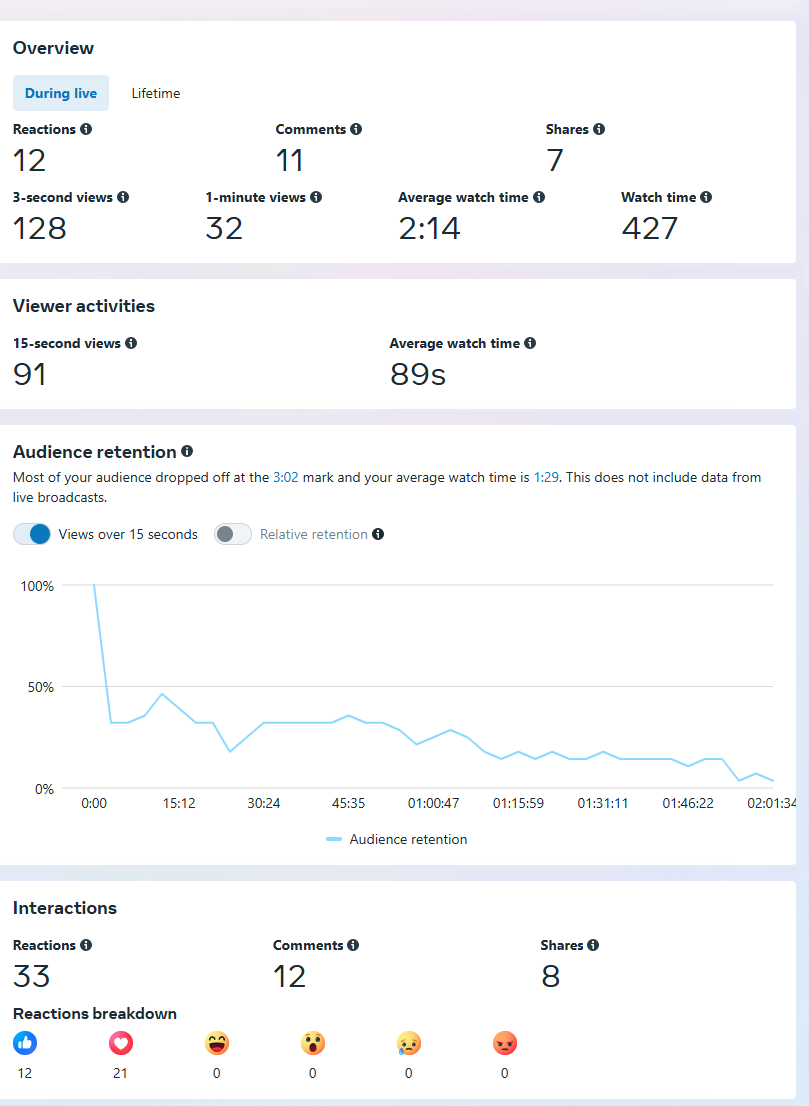Click the info icon beside Overview Reactions
Viewport: 809px width, 1106px height.
pyautogui.click(x=86, y=129)
